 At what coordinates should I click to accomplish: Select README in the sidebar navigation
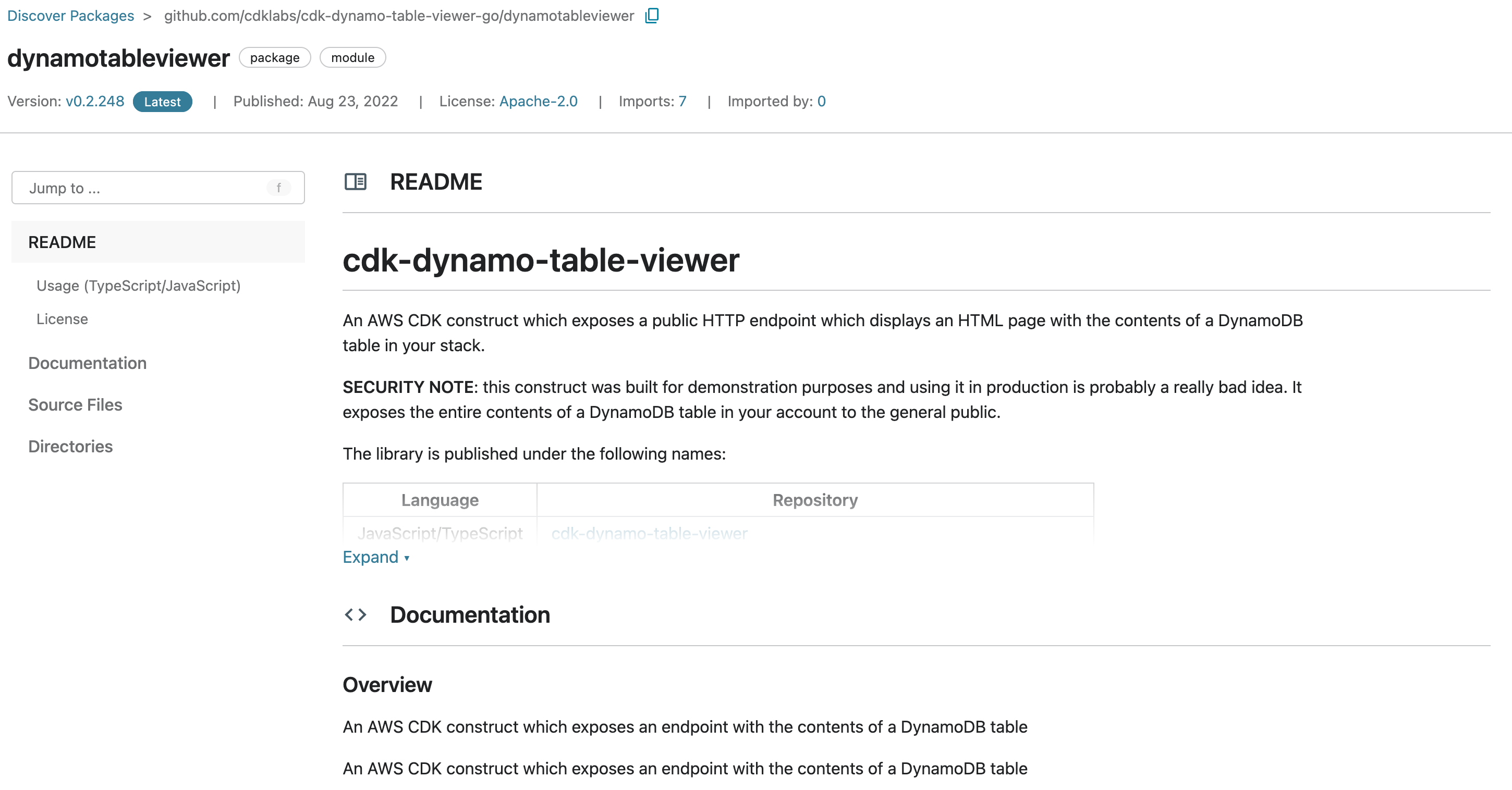158,242
